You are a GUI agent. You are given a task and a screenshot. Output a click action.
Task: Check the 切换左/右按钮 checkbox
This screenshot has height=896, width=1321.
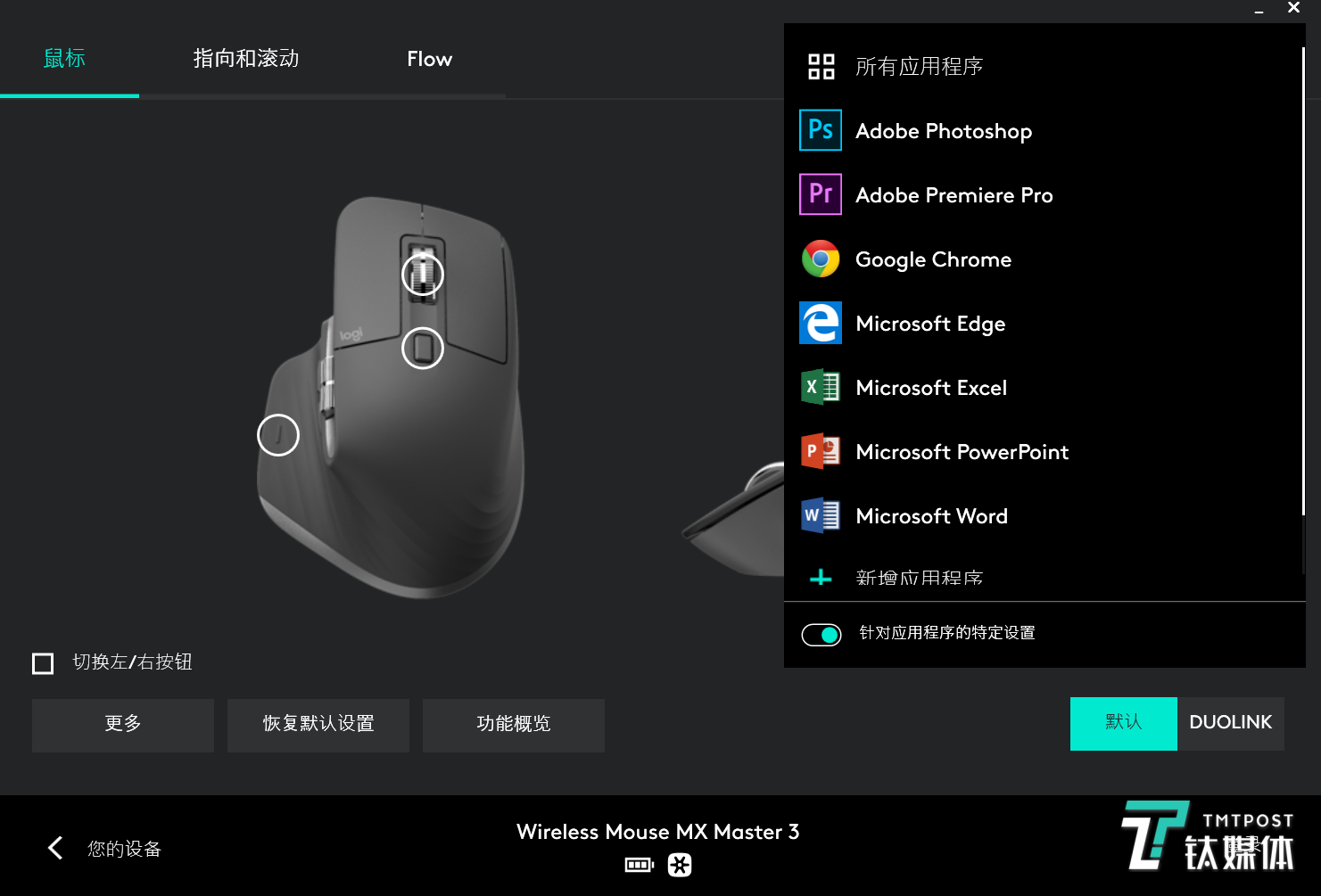click(43, 663)
